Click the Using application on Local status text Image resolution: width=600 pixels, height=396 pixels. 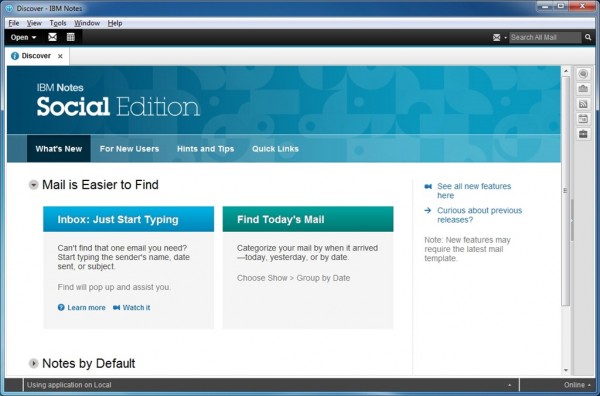[x=69, y=385]
